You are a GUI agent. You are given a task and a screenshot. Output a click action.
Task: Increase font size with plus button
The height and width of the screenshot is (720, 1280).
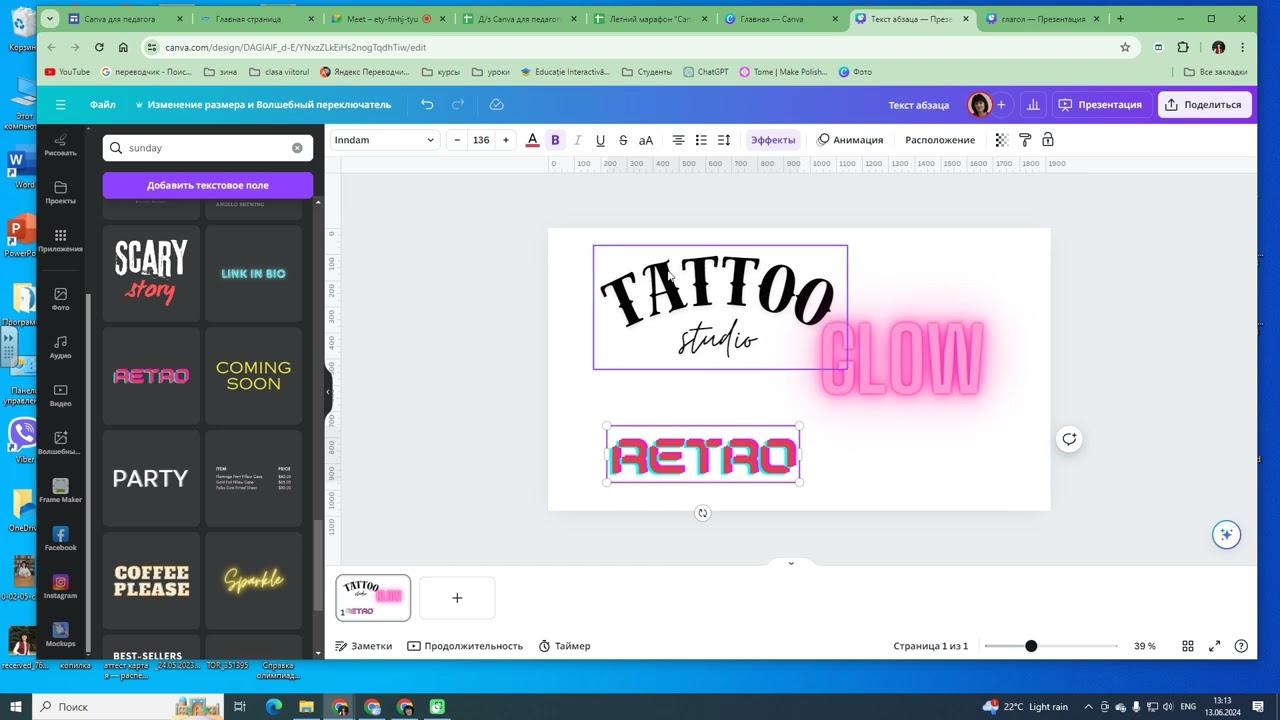click(505, 140)
